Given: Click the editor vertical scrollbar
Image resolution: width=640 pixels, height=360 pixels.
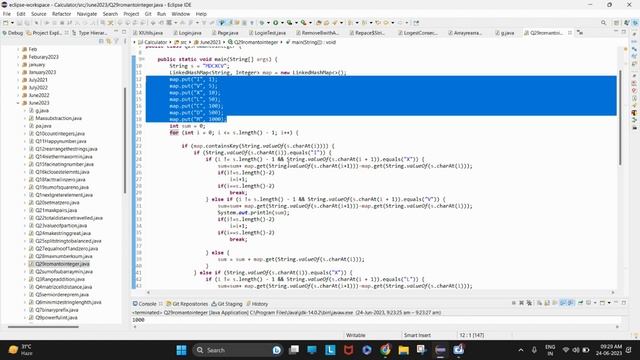Looking at the screenshot, I should click(x=620, y=118).
